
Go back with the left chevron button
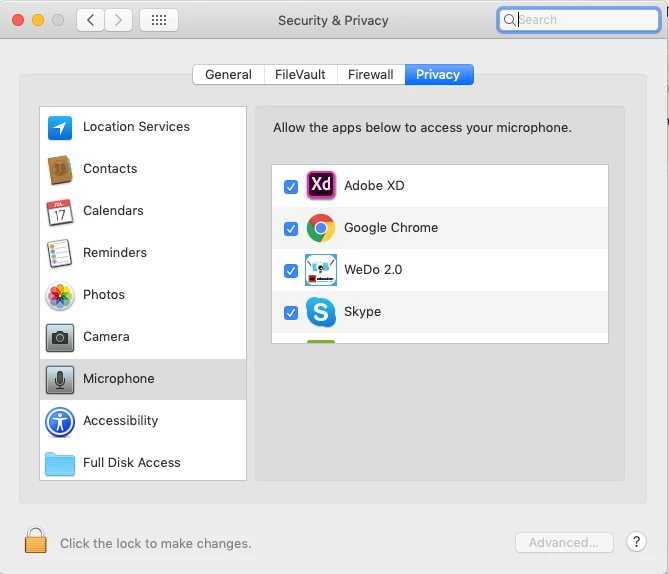point(90,20)
